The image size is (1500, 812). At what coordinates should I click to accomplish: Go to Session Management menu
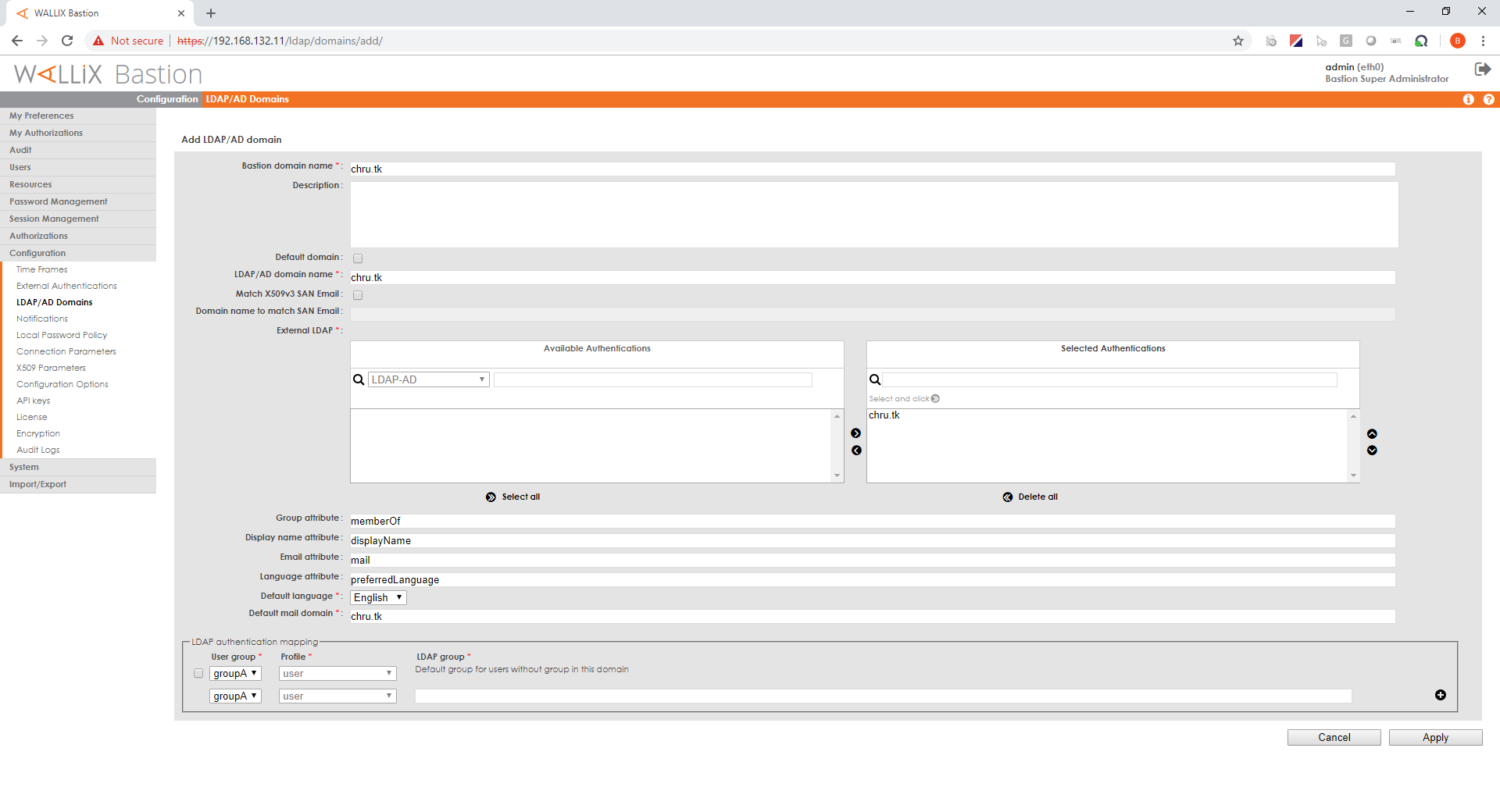click(x=54, y=219)
